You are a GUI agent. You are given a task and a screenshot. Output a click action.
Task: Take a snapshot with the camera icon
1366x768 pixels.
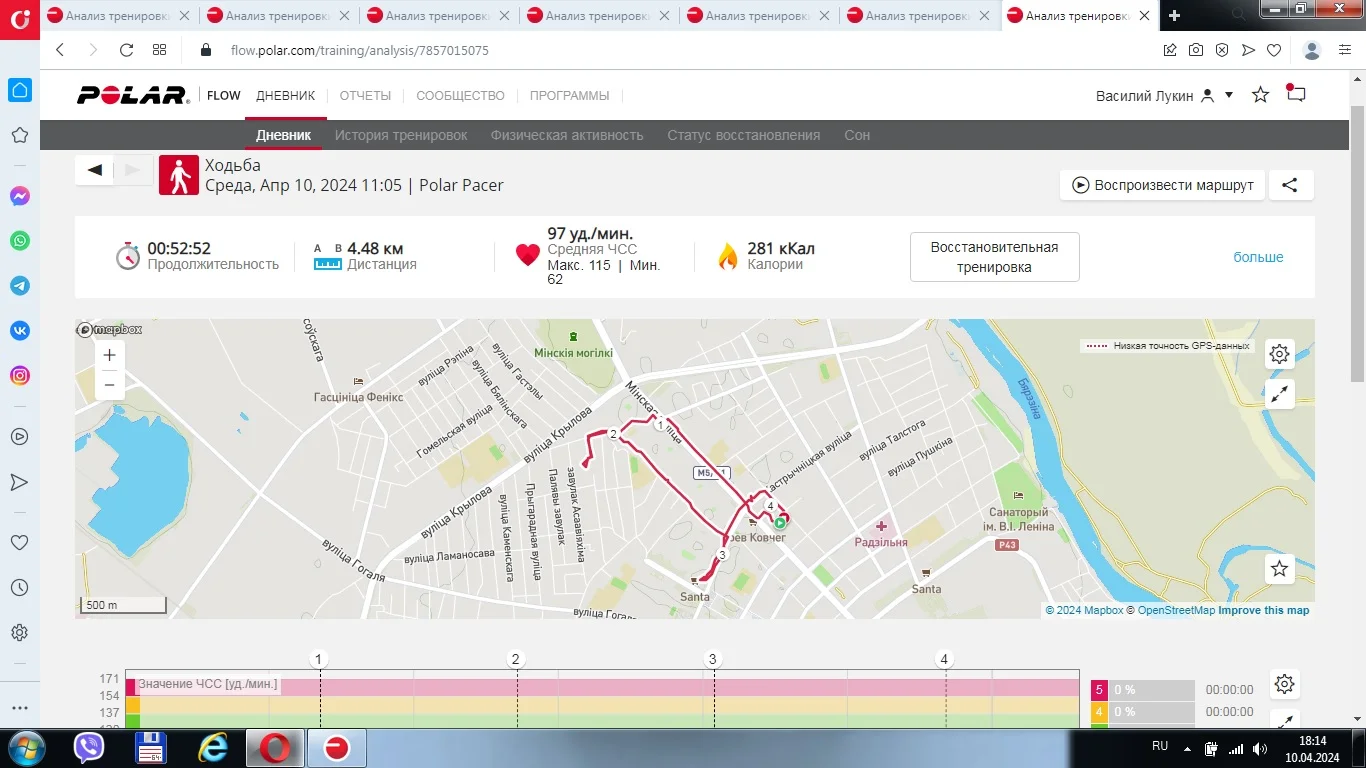1196,50
